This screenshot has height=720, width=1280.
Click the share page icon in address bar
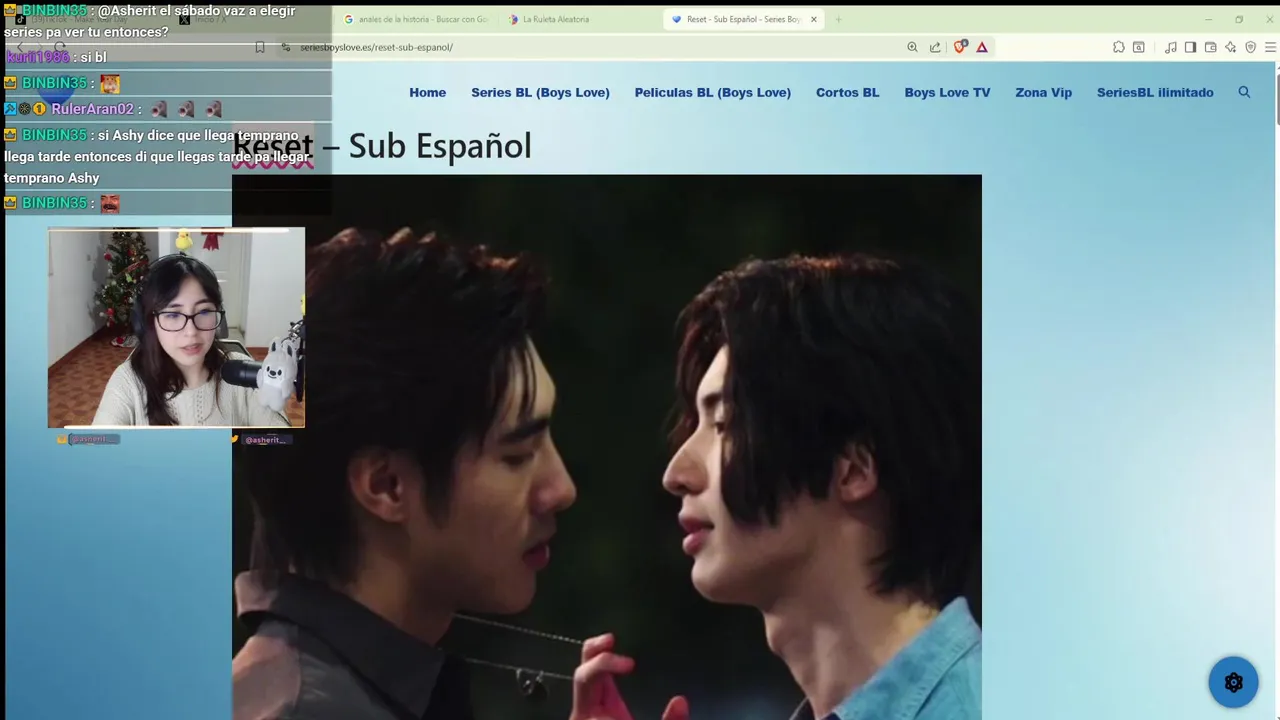coord(935,47)
